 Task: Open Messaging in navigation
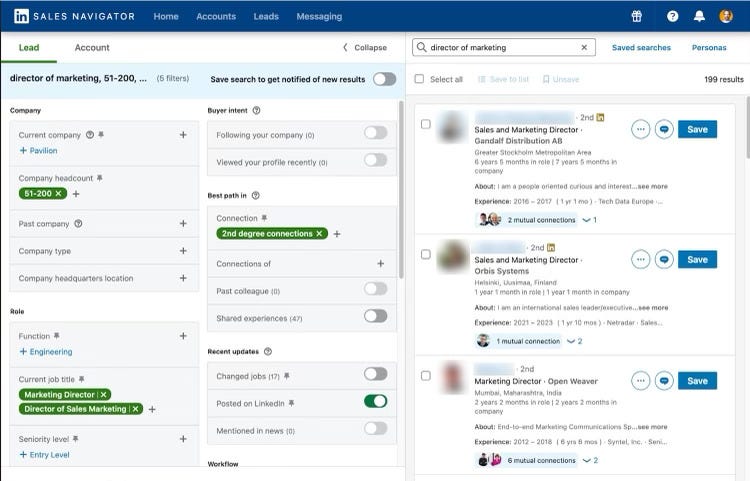(x=319, y=16)
